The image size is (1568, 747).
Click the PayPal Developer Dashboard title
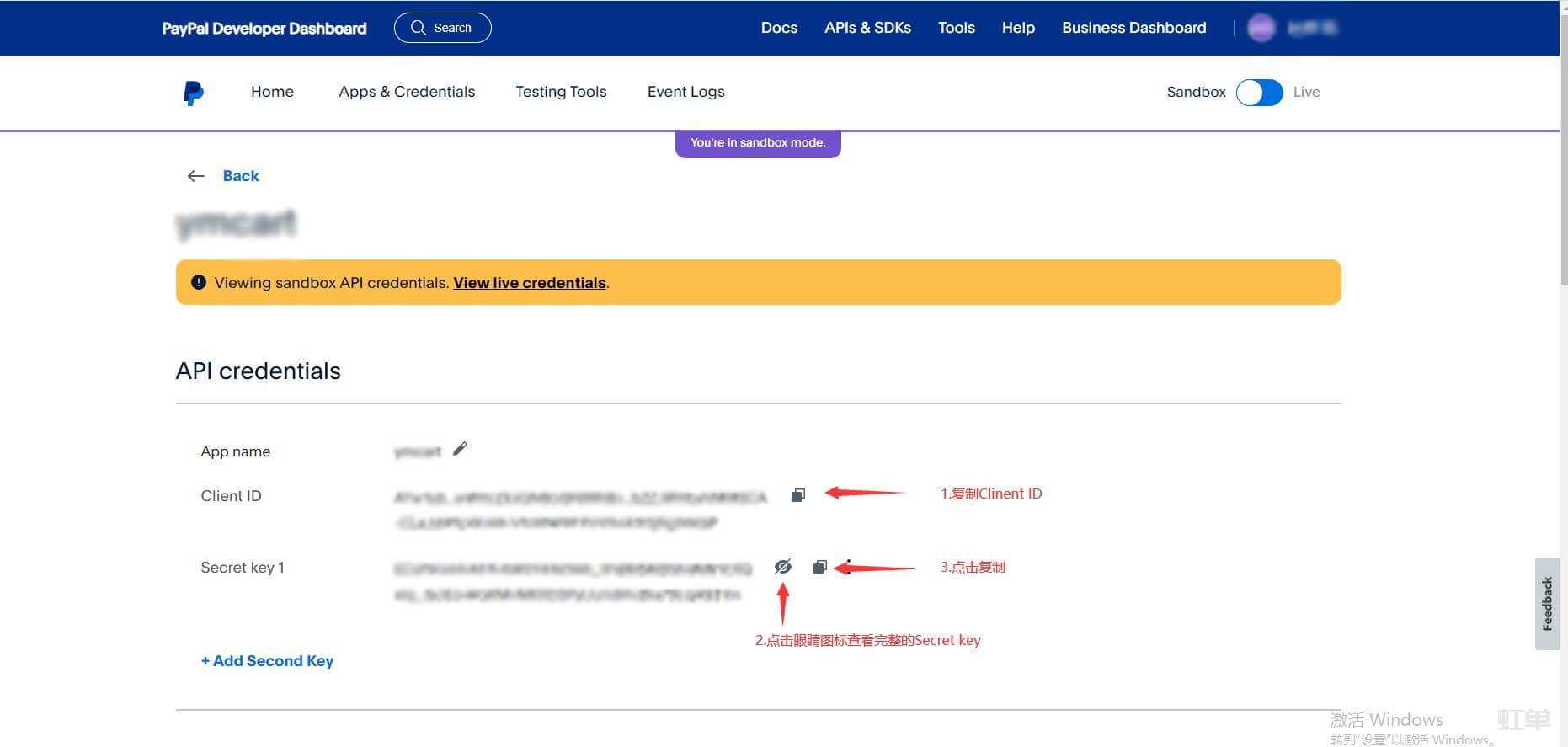tap(264, 29)
